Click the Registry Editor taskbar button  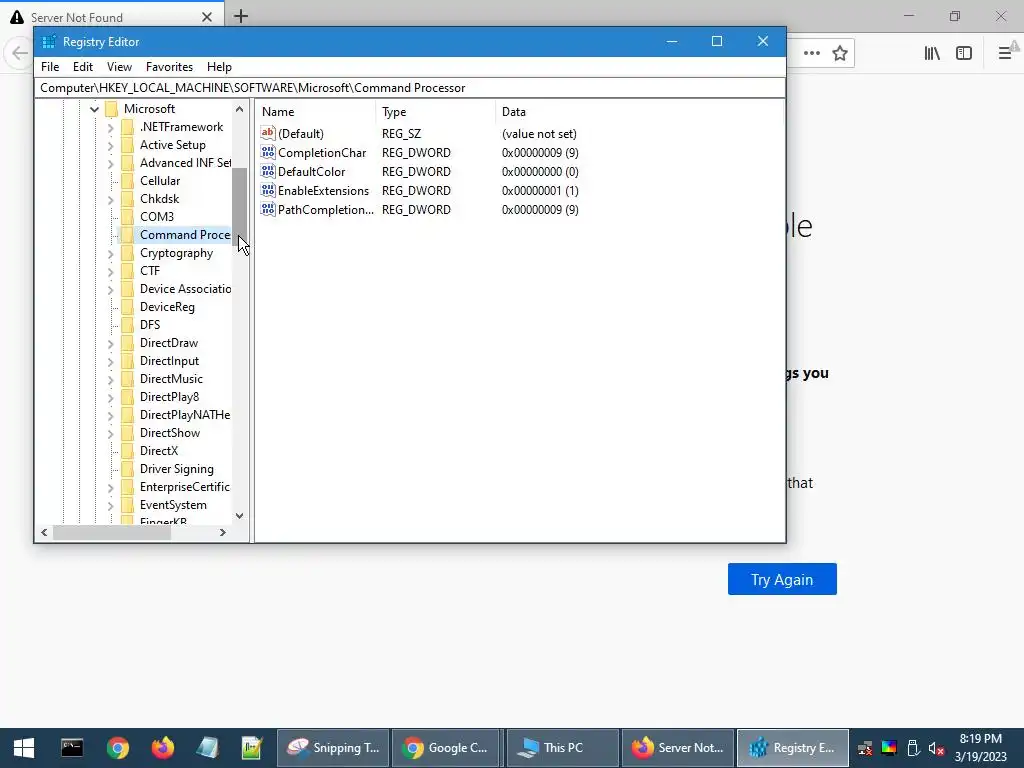pos(793,748)
